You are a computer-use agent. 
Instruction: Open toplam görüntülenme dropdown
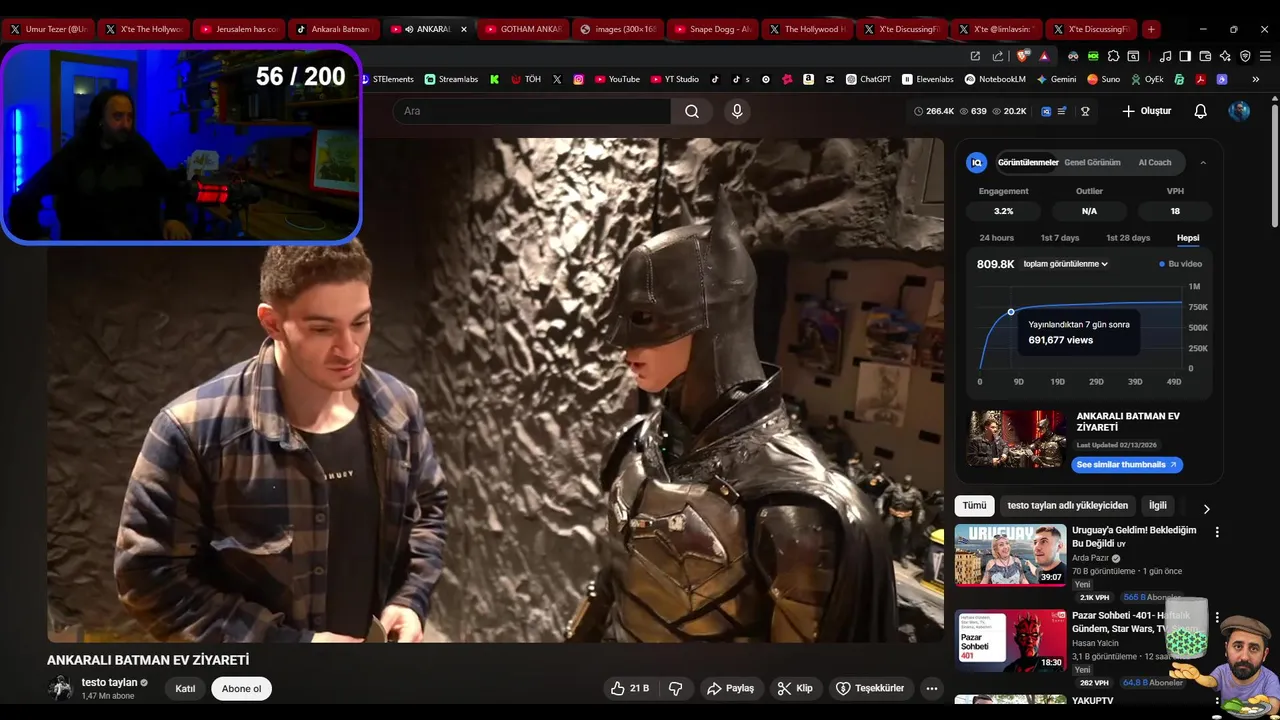1065,264
